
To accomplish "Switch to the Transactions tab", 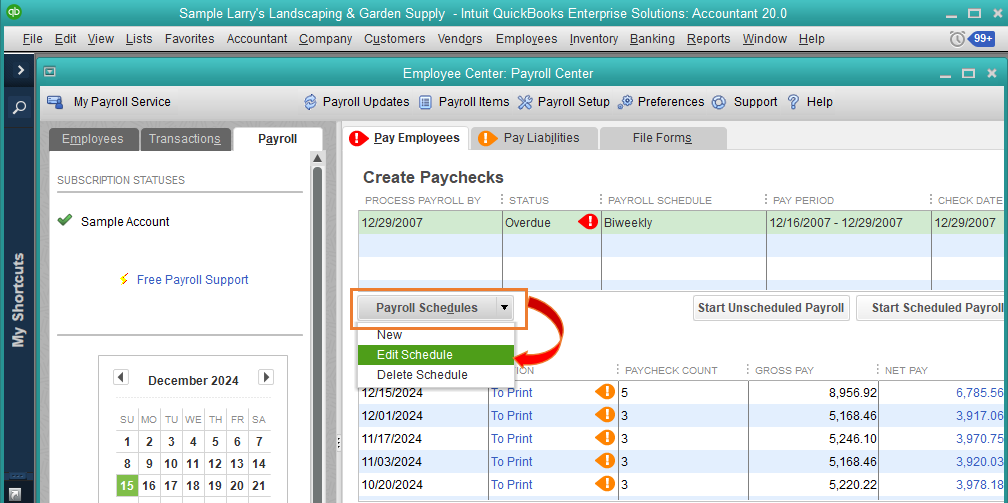I will 186,139.
